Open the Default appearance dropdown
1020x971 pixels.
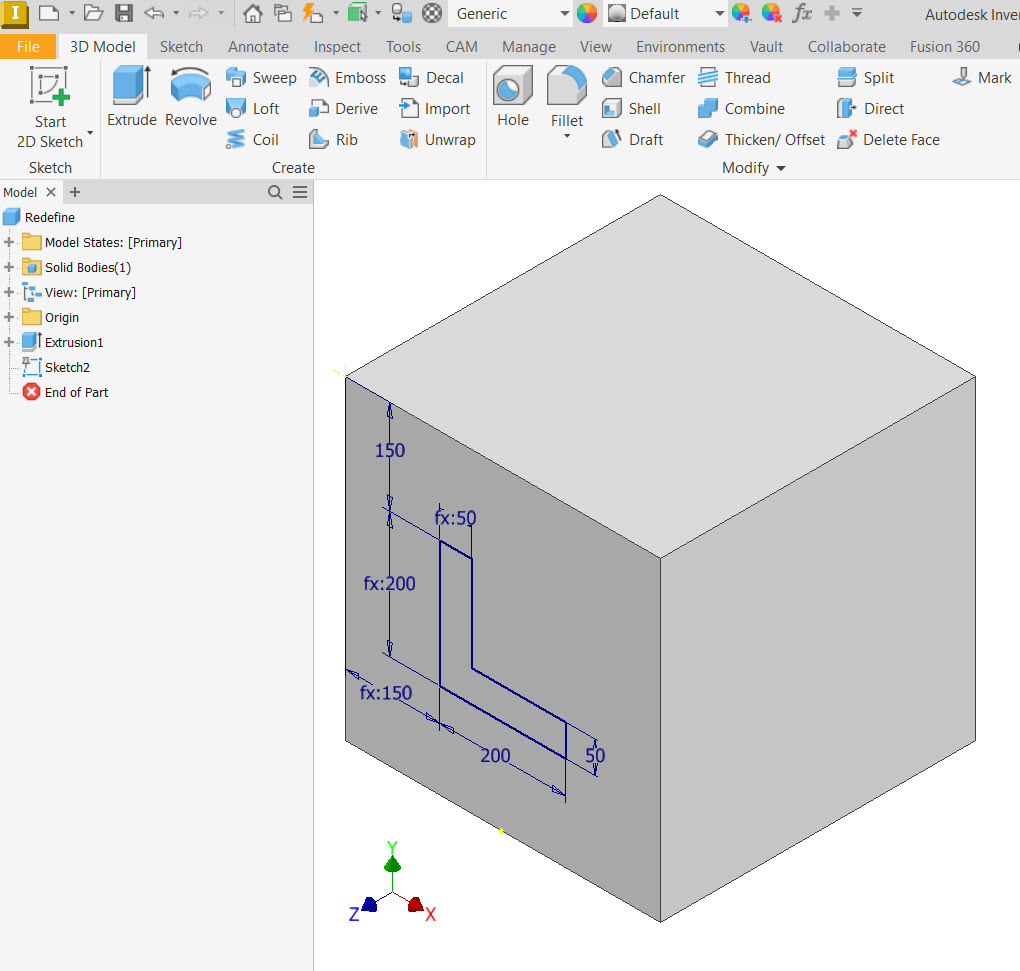[719, 14]
